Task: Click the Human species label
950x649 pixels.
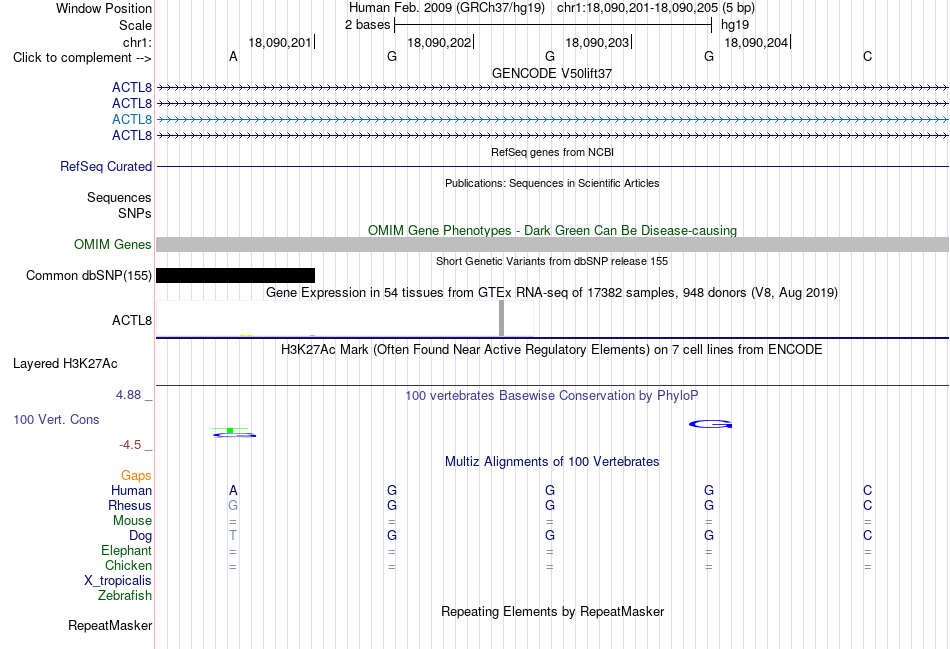Action: [131, 490]
